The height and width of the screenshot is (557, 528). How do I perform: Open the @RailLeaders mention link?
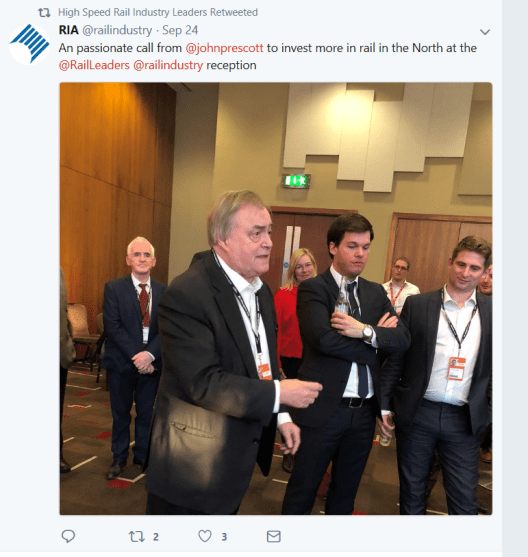click(x=94, y=65)
